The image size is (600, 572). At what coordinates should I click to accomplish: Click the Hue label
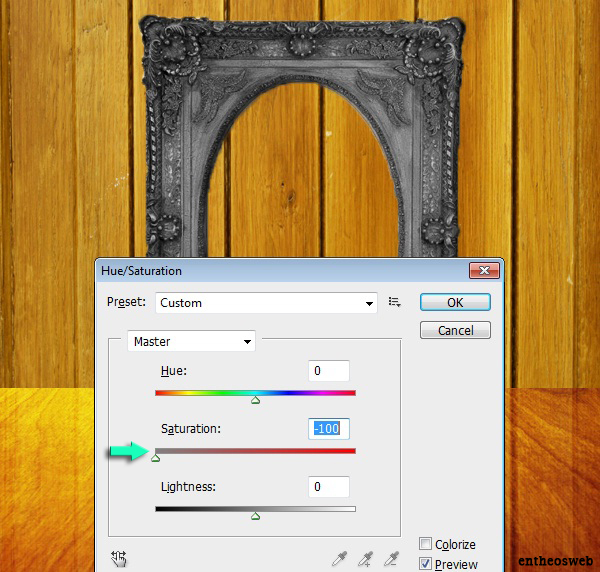(x=174, y=371)
